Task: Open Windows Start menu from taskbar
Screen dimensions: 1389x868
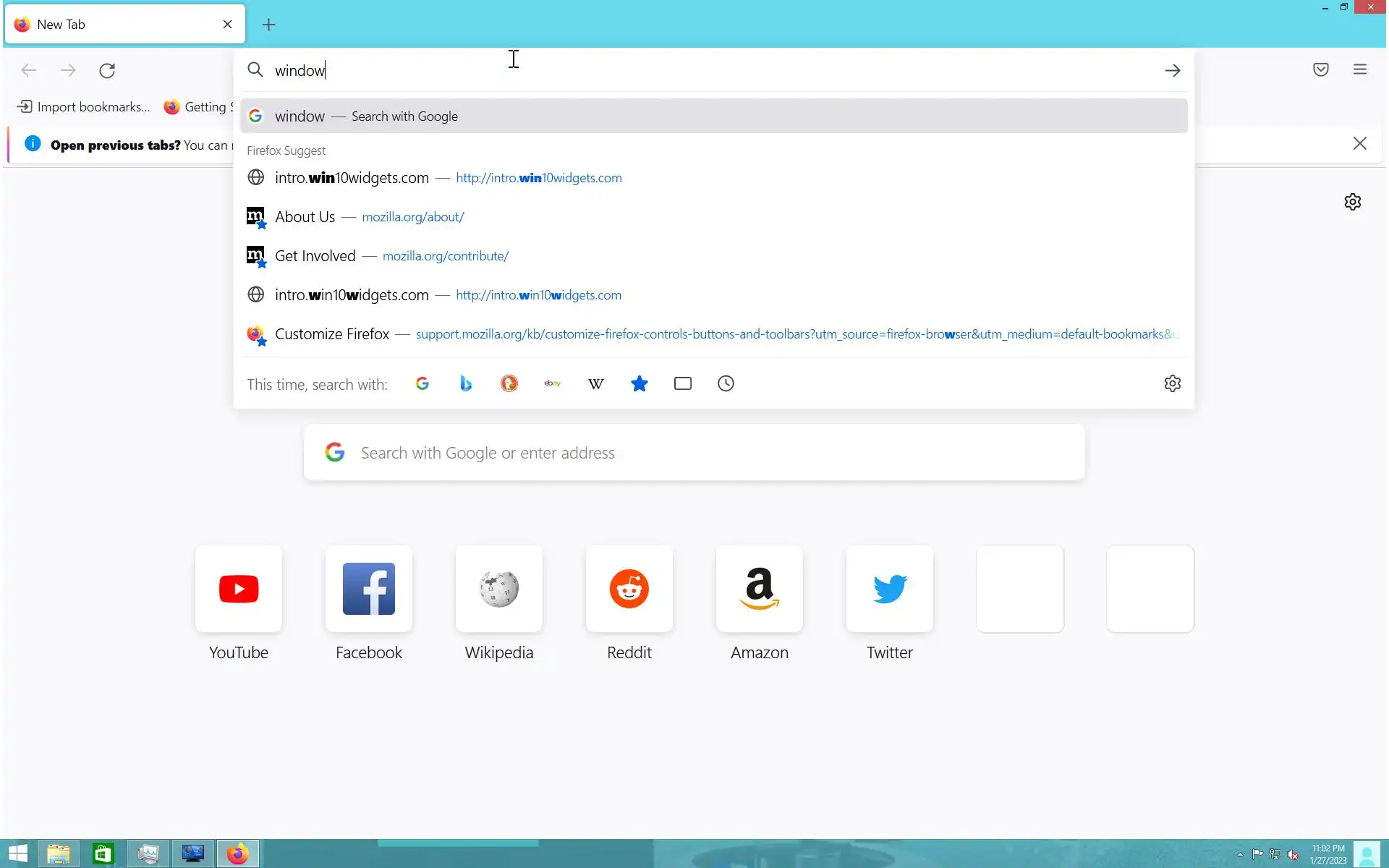Action: pos(17,854)
